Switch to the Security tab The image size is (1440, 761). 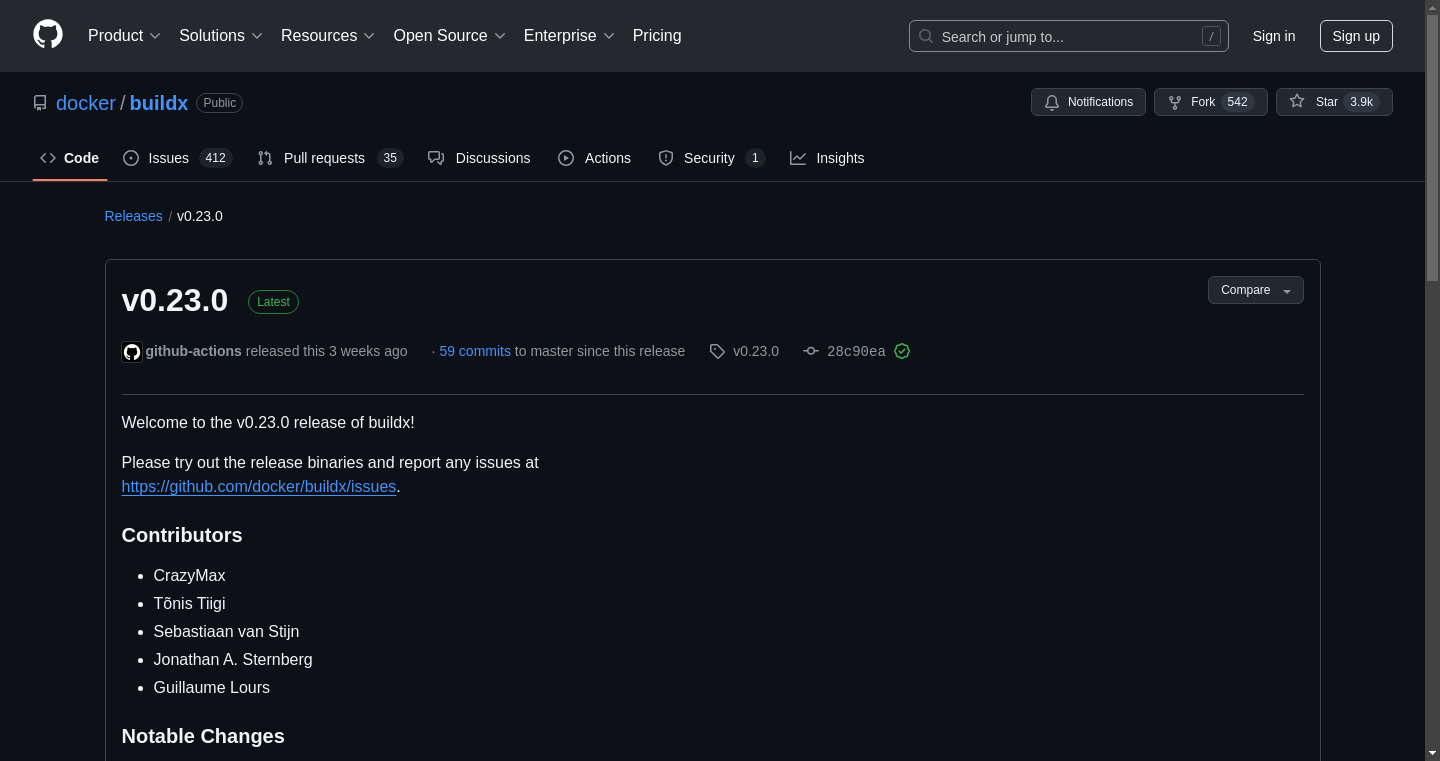point(711,158)
